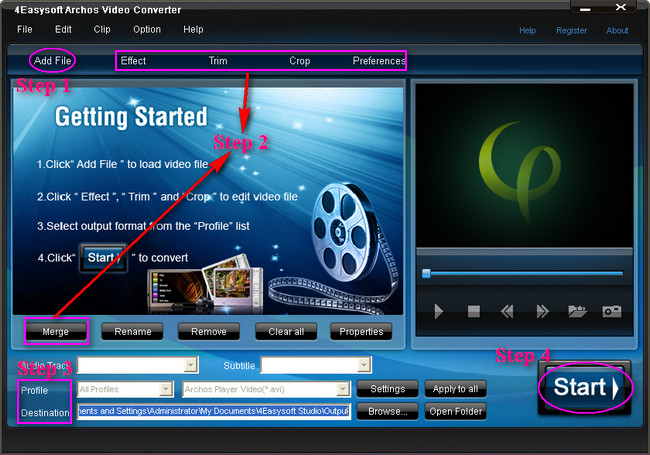Expand the All Profiles category dropdown
The height and width of the screenshot is (455, 650).
point(166,389)
